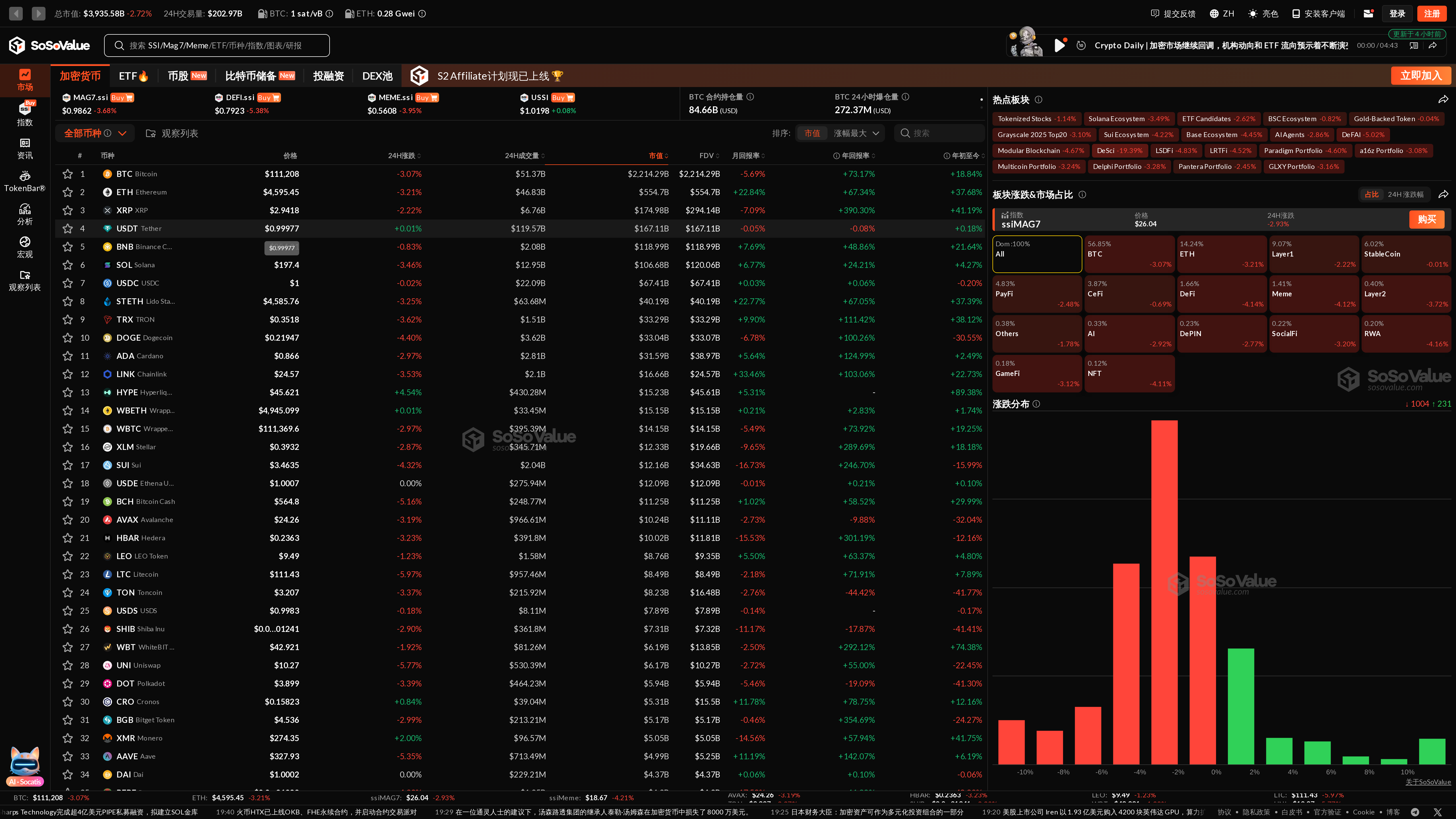Star BTC Bitcoin to watchlist
The width and height of the screenshot is (1456, 819).
coord(68,173)
